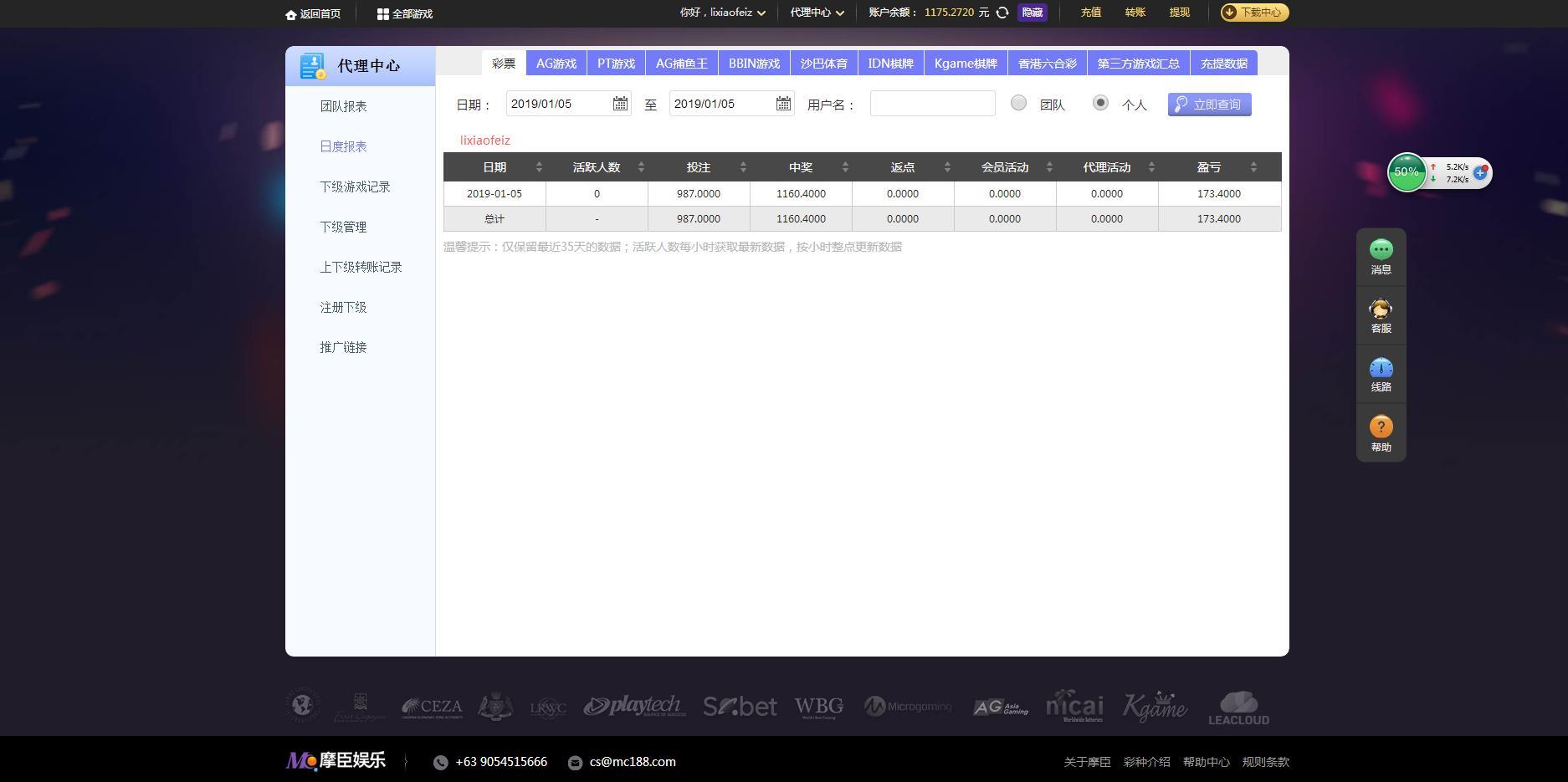The image size is (1568, 782).
Task: Click inside the 用户名 input field
Action: pos(931,103)
